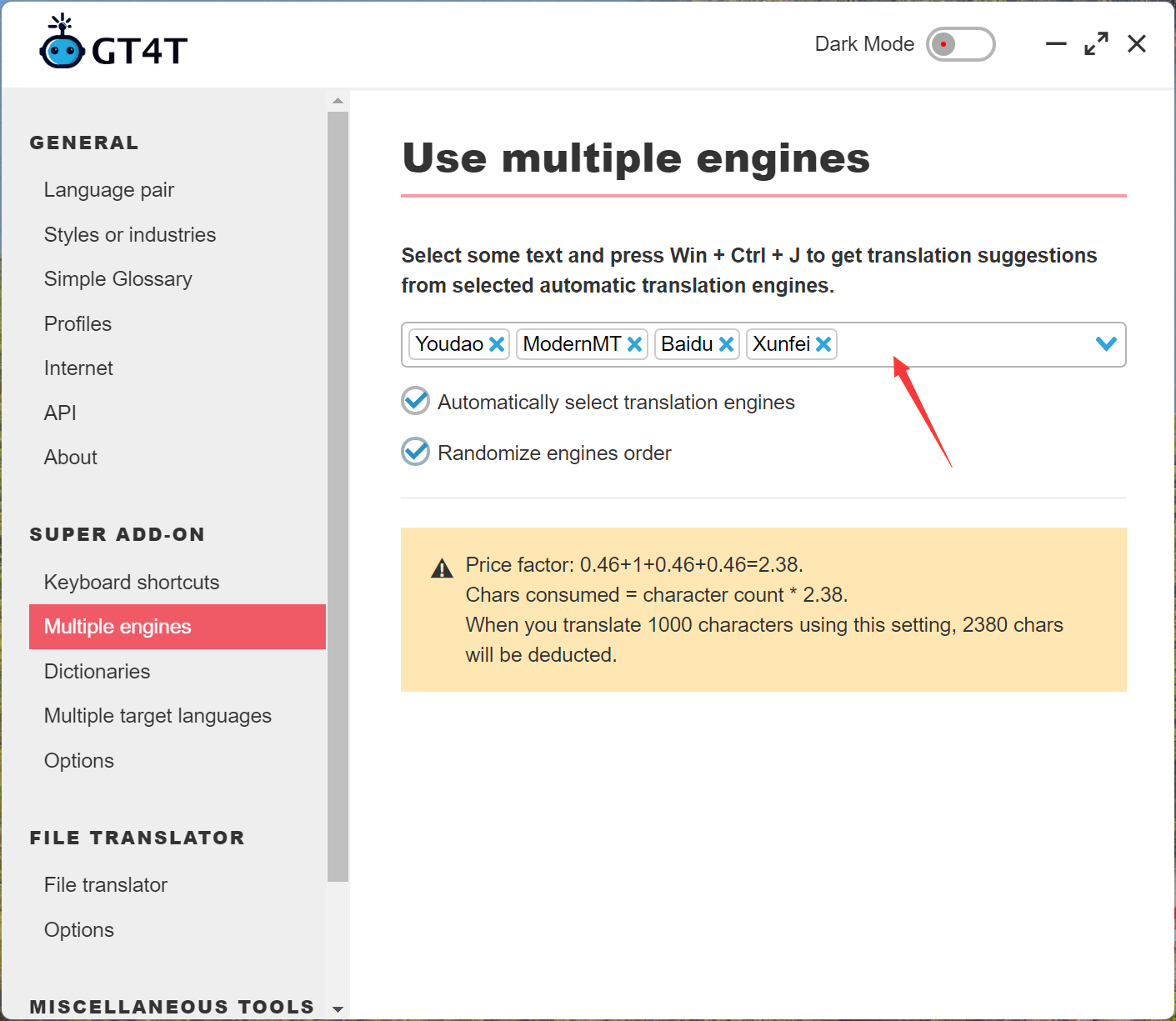Click empty area in engines input field
The height and width of the screenshot is (1021, 1176).
(x=958, y=344)
